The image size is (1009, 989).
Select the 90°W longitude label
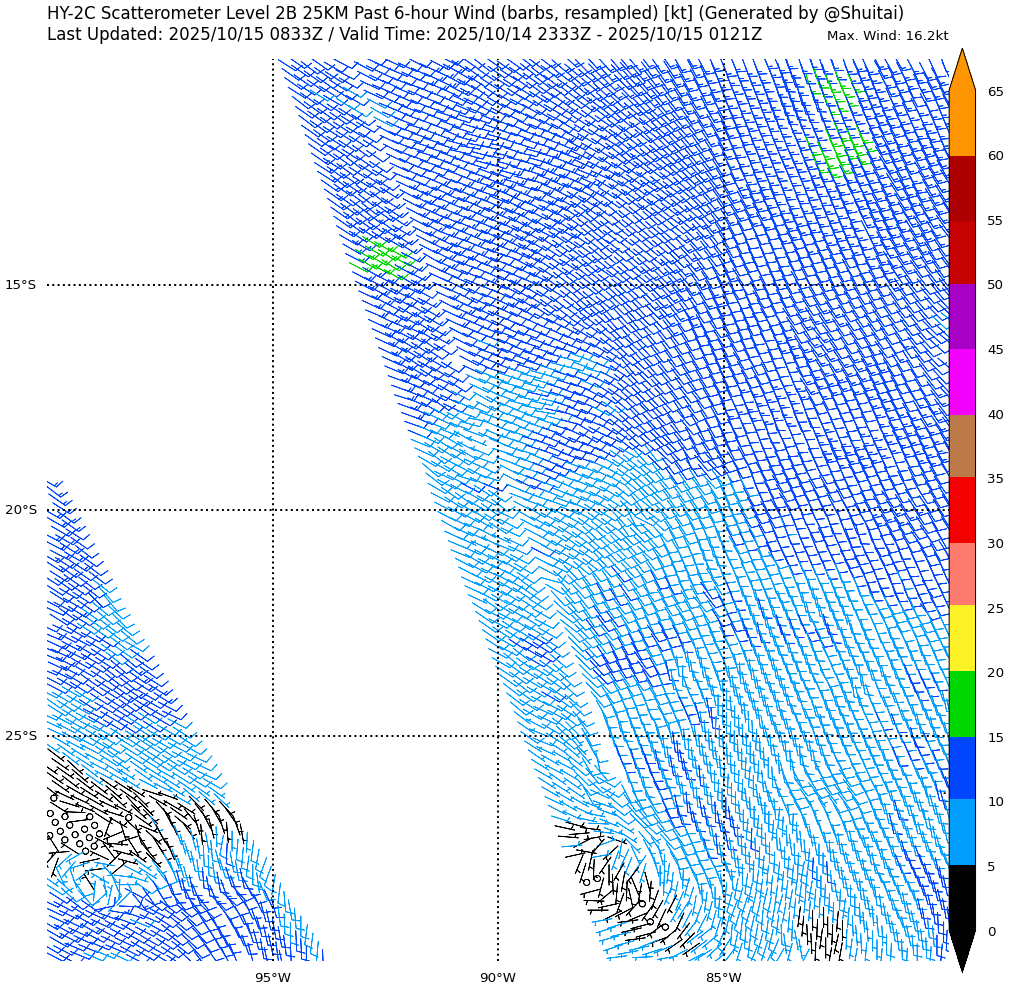(498, 978)
